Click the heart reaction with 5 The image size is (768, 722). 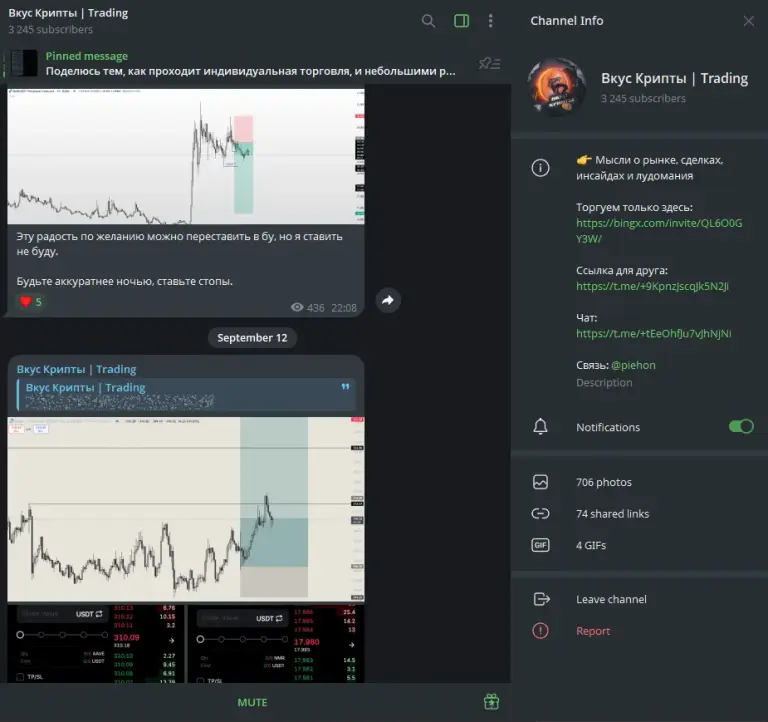click(30, 302)
